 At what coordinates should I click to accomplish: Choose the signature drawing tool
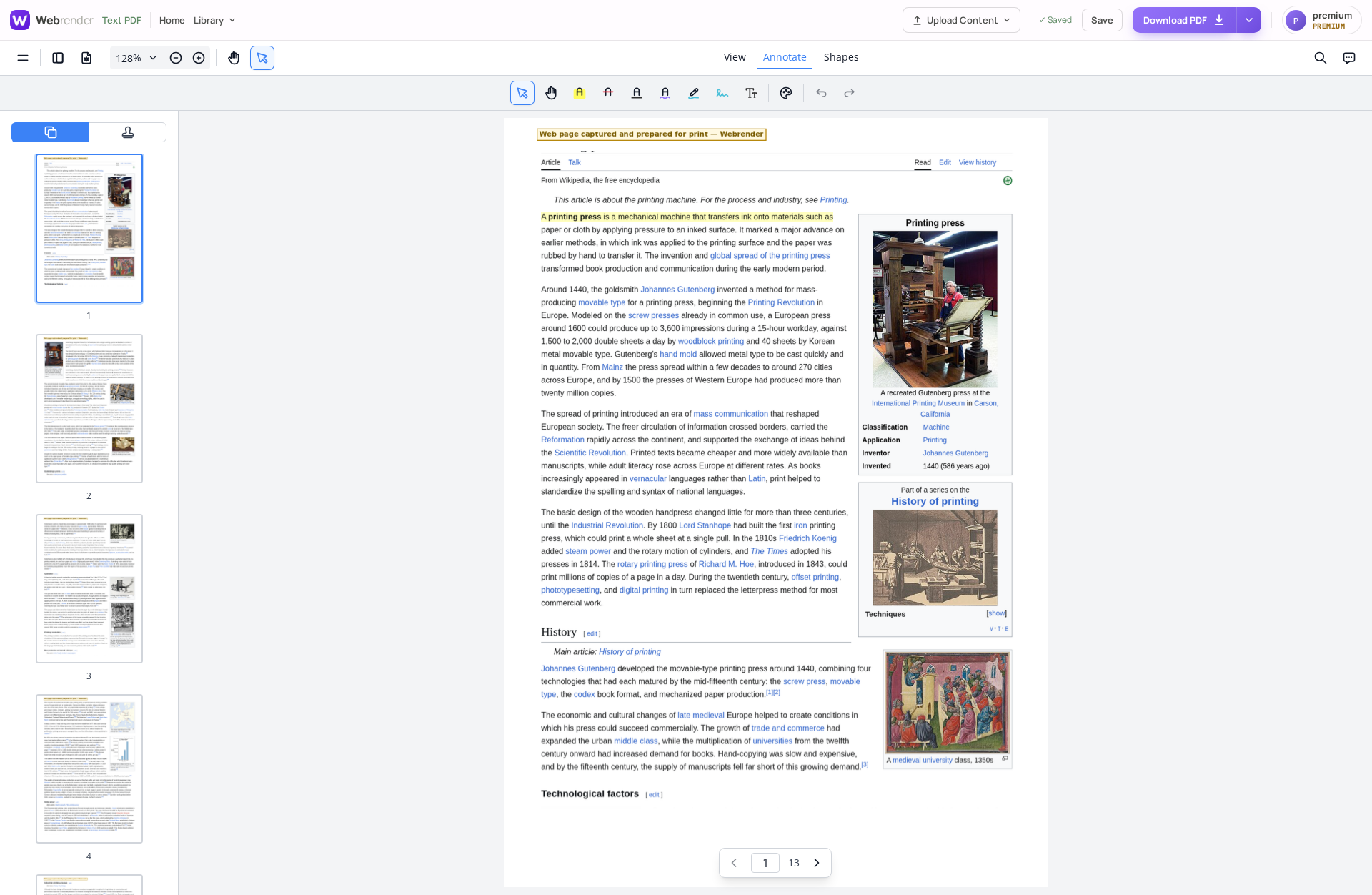722,93
